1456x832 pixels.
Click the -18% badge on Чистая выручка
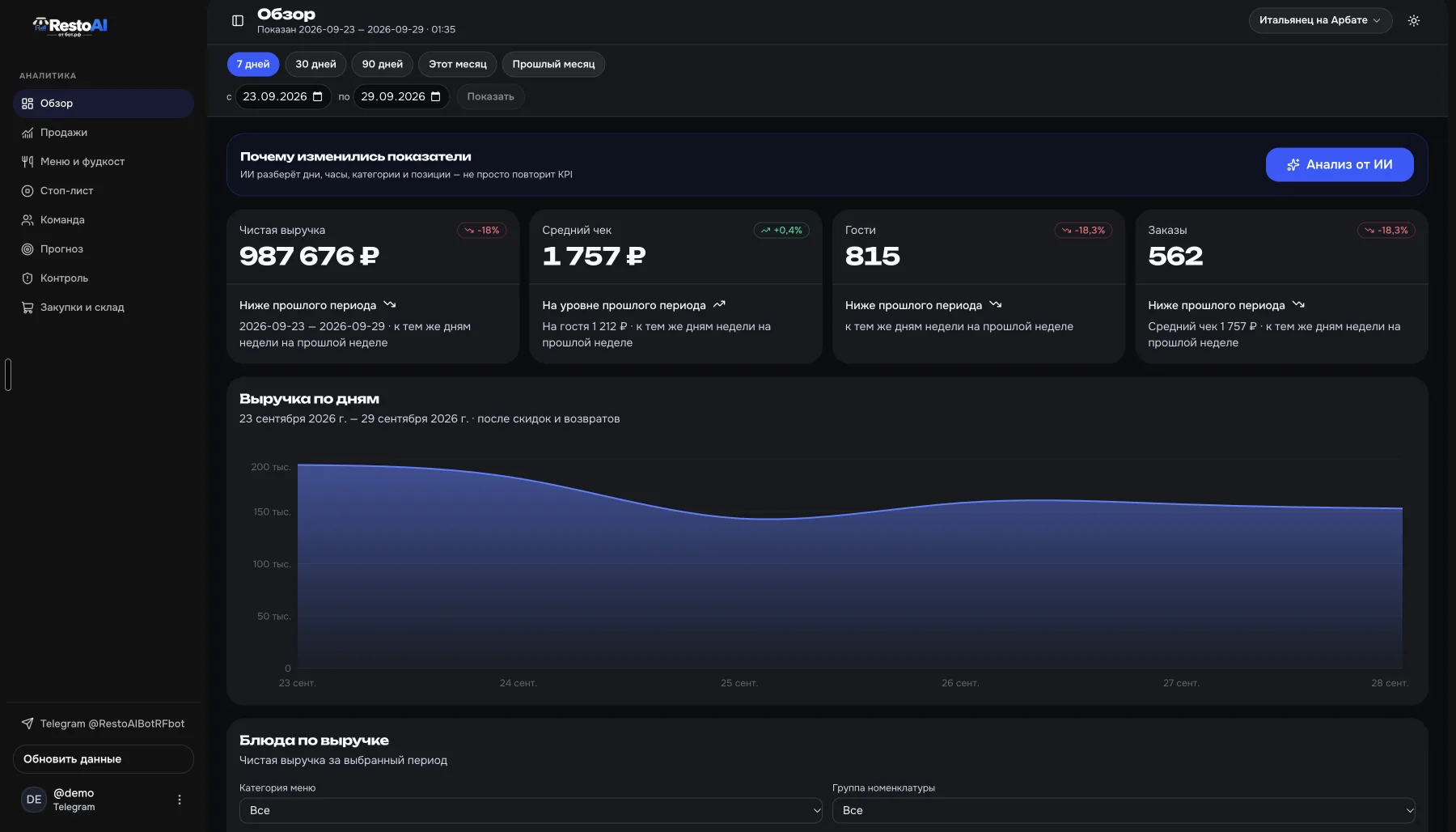482,231
